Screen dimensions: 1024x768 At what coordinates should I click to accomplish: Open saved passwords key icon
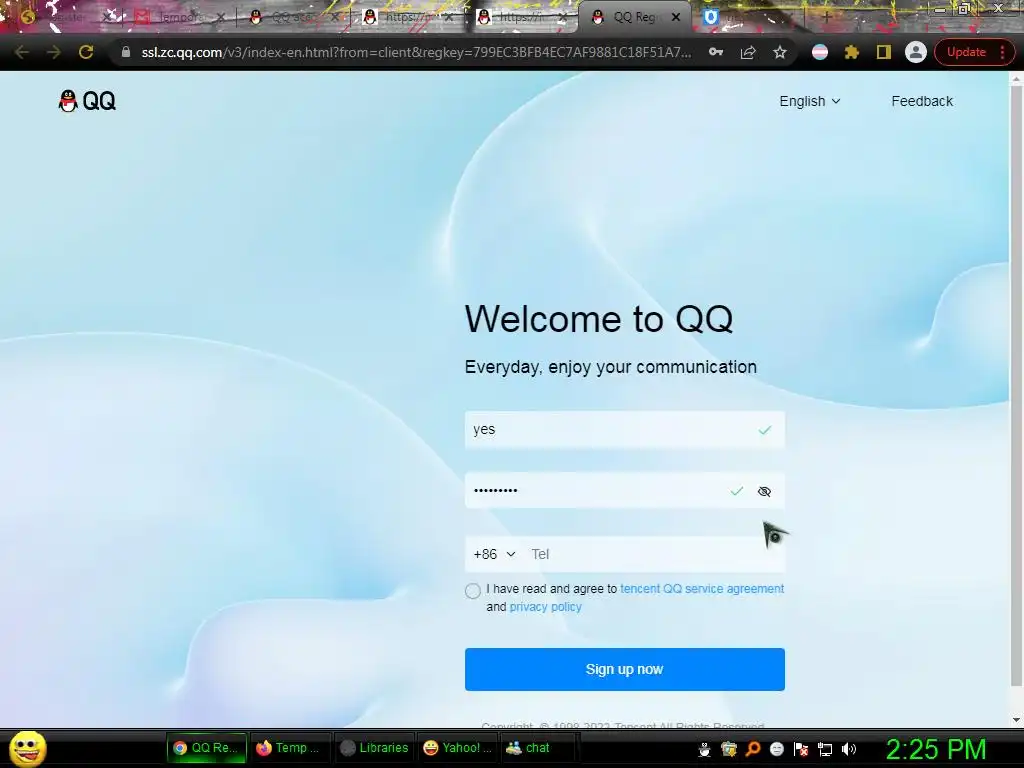[716, 52]
